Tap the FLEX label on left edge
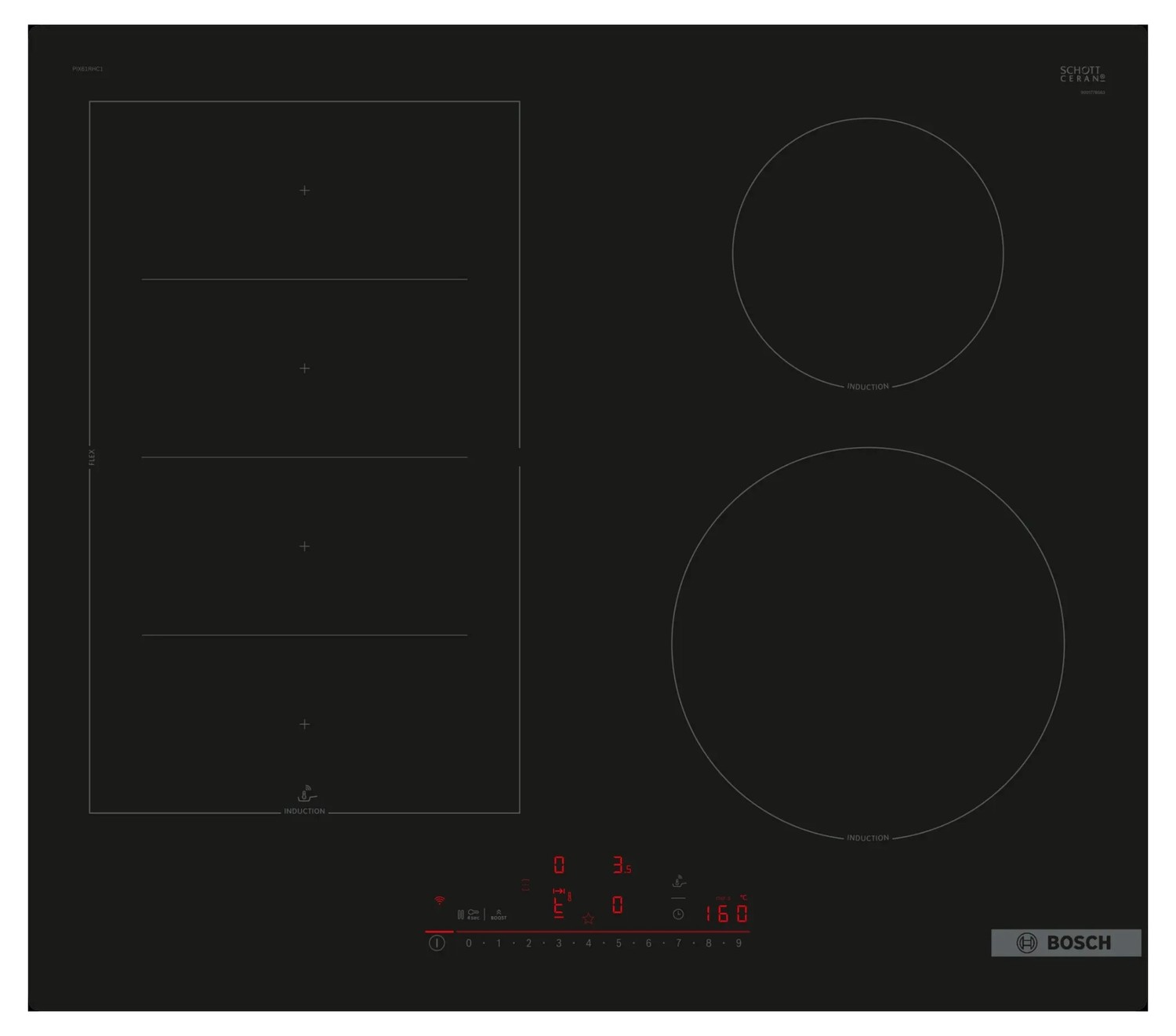The width and height of the screenshot is (1176, 1036). [91, 457]
